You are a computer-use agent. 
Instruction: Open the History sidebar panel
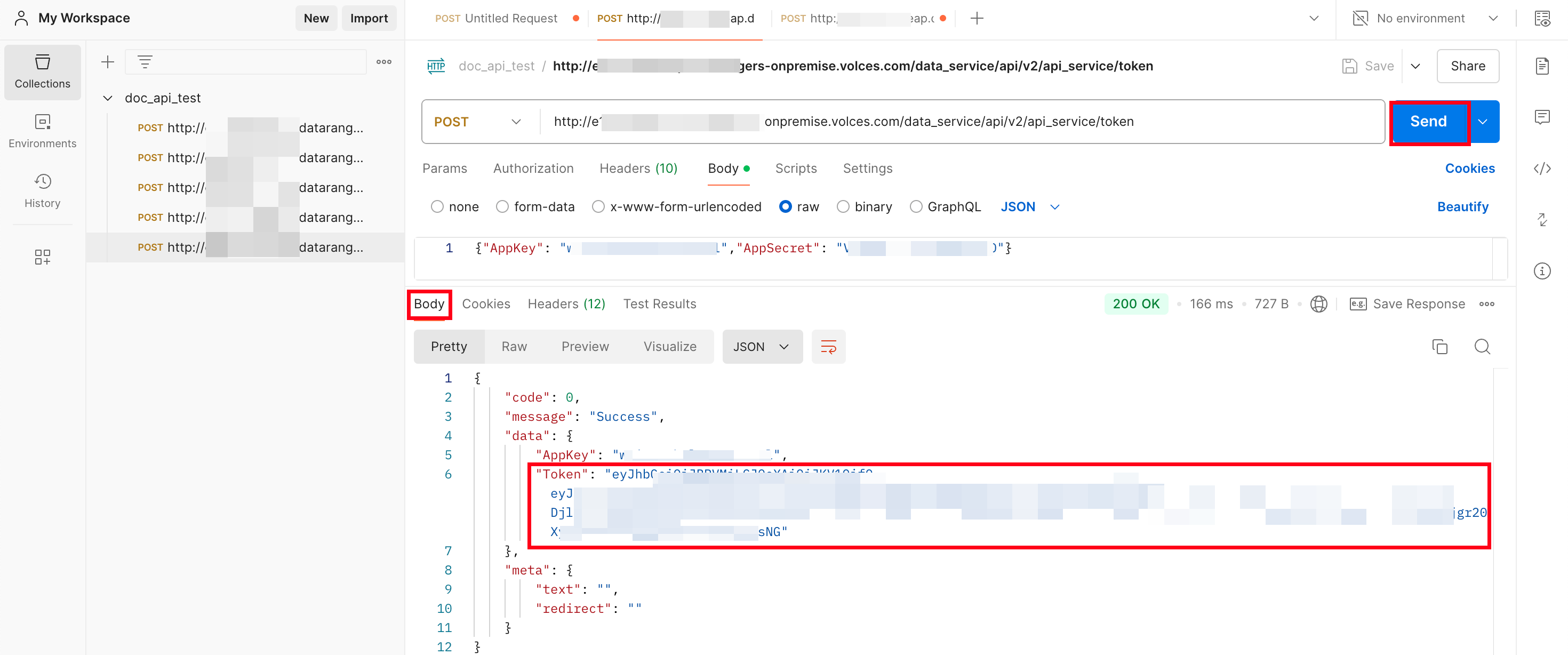42,190
